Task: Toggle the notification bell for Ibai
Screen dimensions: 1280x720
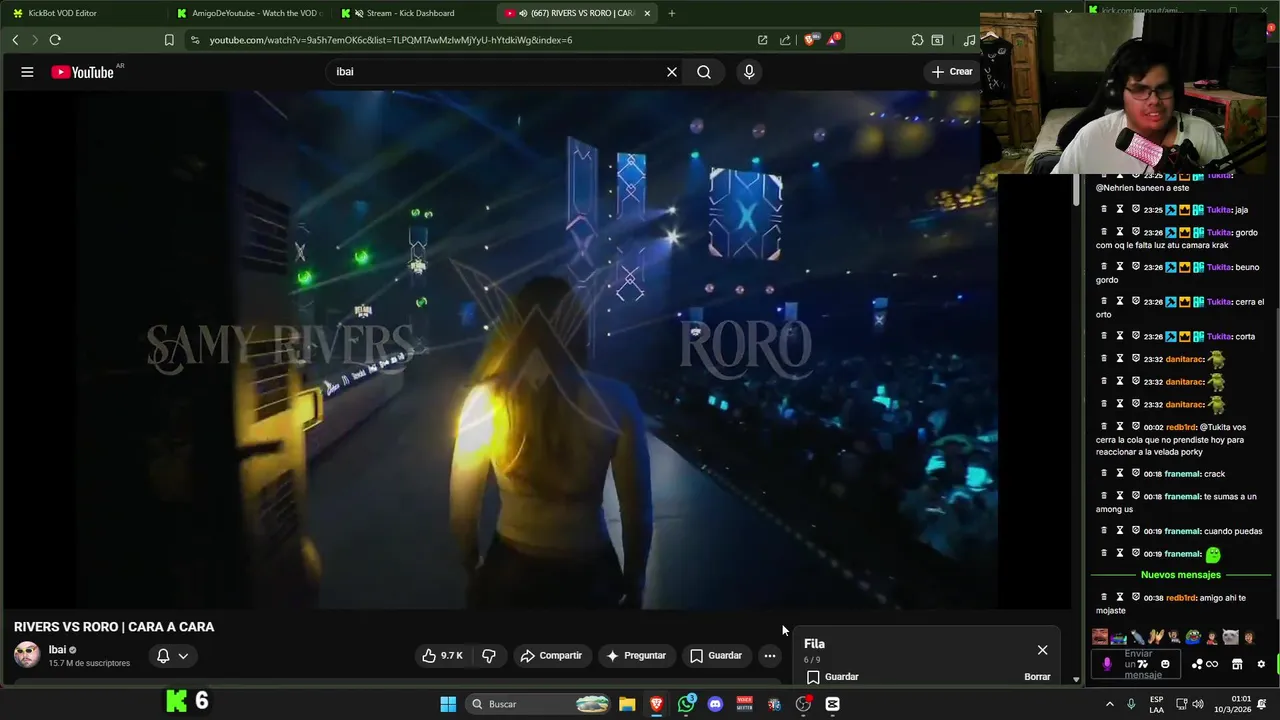Action: point(163,656)
